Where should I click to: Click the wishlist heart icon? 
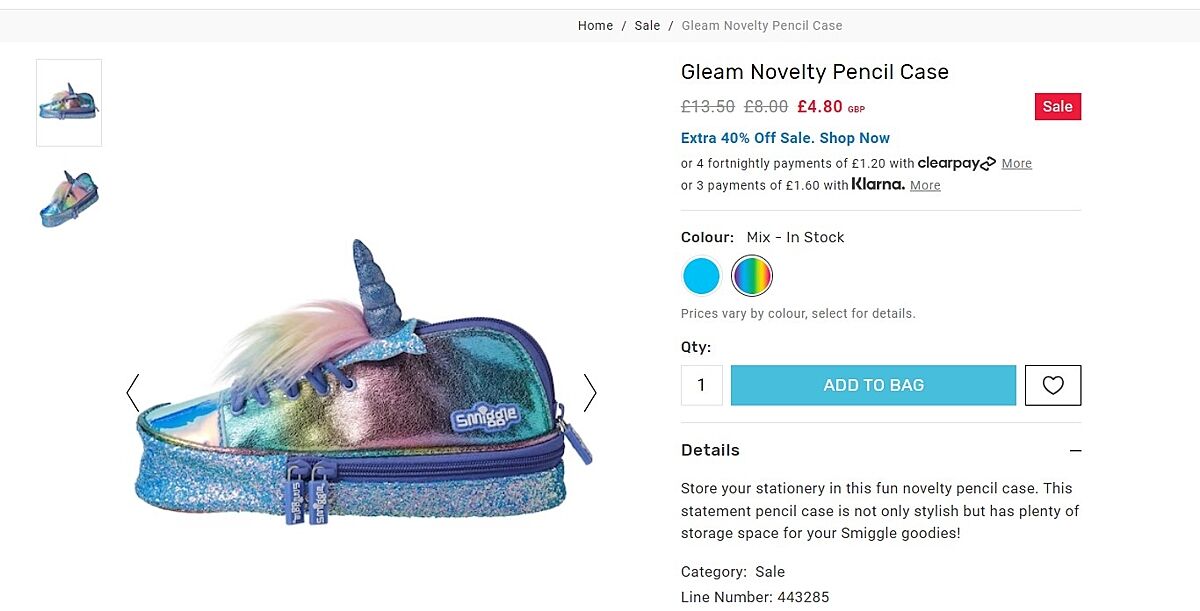click(x=1053, y=385)
